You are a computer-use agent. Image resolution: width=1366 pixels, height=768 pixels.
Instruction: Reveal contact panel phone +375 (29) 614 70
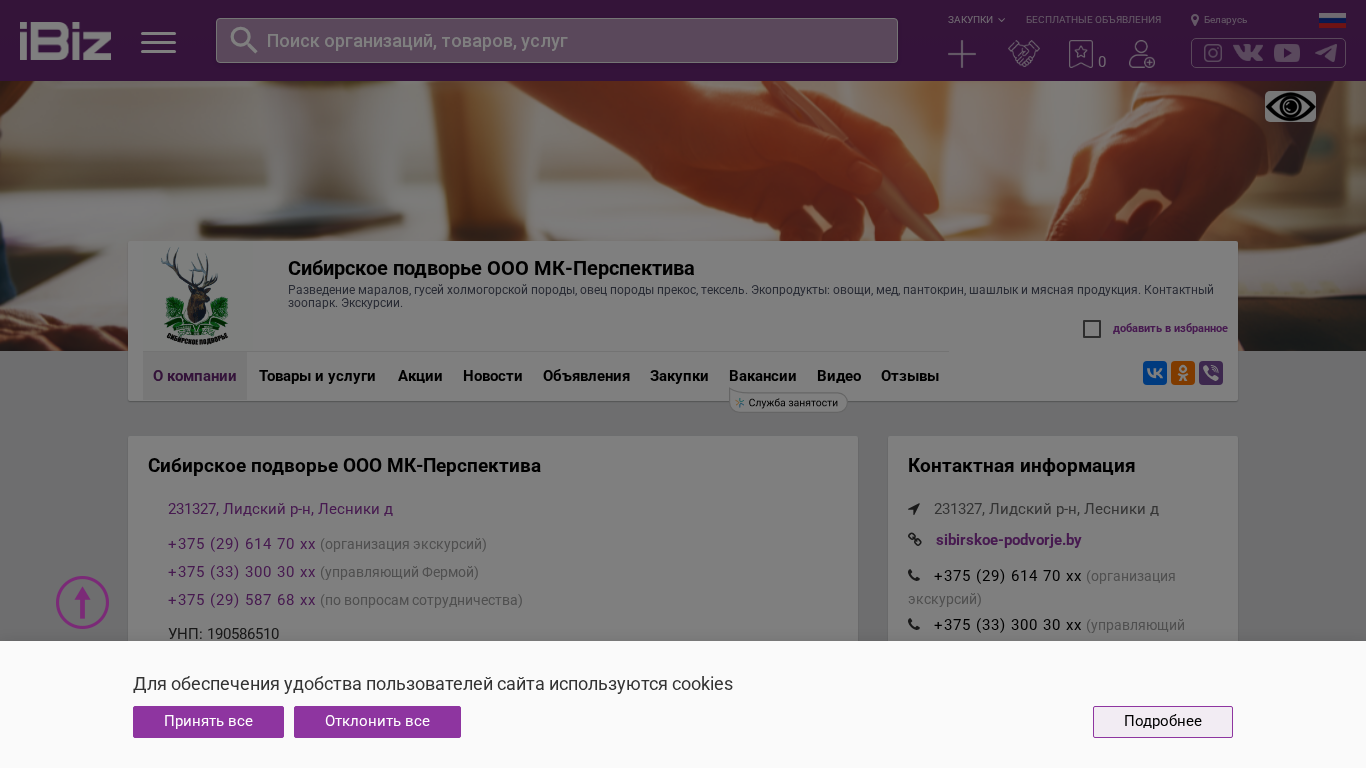click(1008, 576)
